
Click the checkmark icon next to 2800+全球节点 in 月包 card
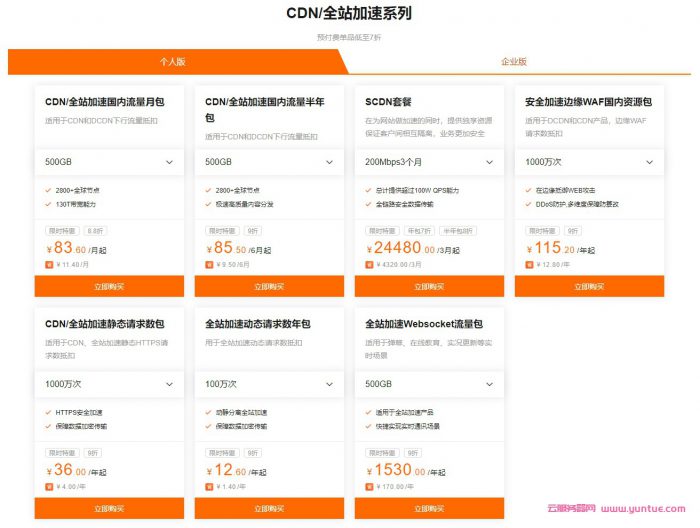(50, 189)
